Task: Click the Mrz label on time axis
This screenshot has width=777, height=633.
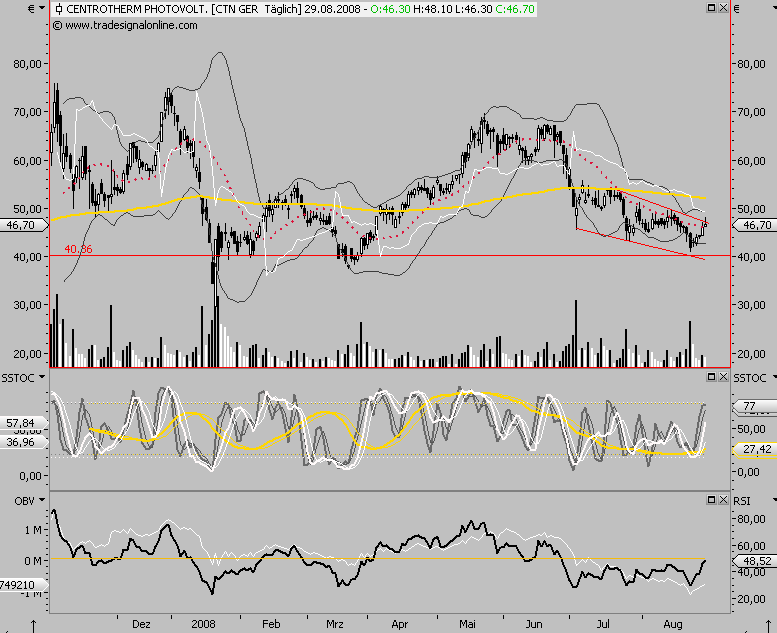Action: click(335, 624)
